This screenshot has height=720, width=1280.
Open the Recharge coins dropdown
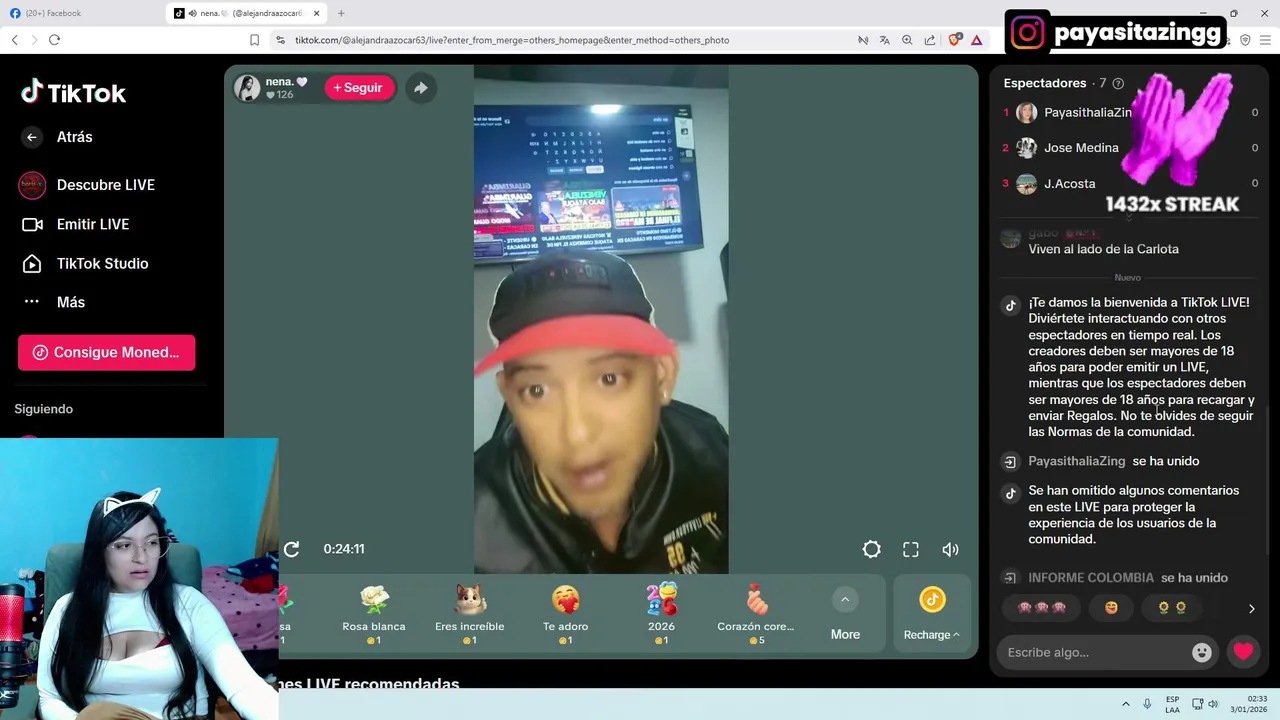point(932,613)
